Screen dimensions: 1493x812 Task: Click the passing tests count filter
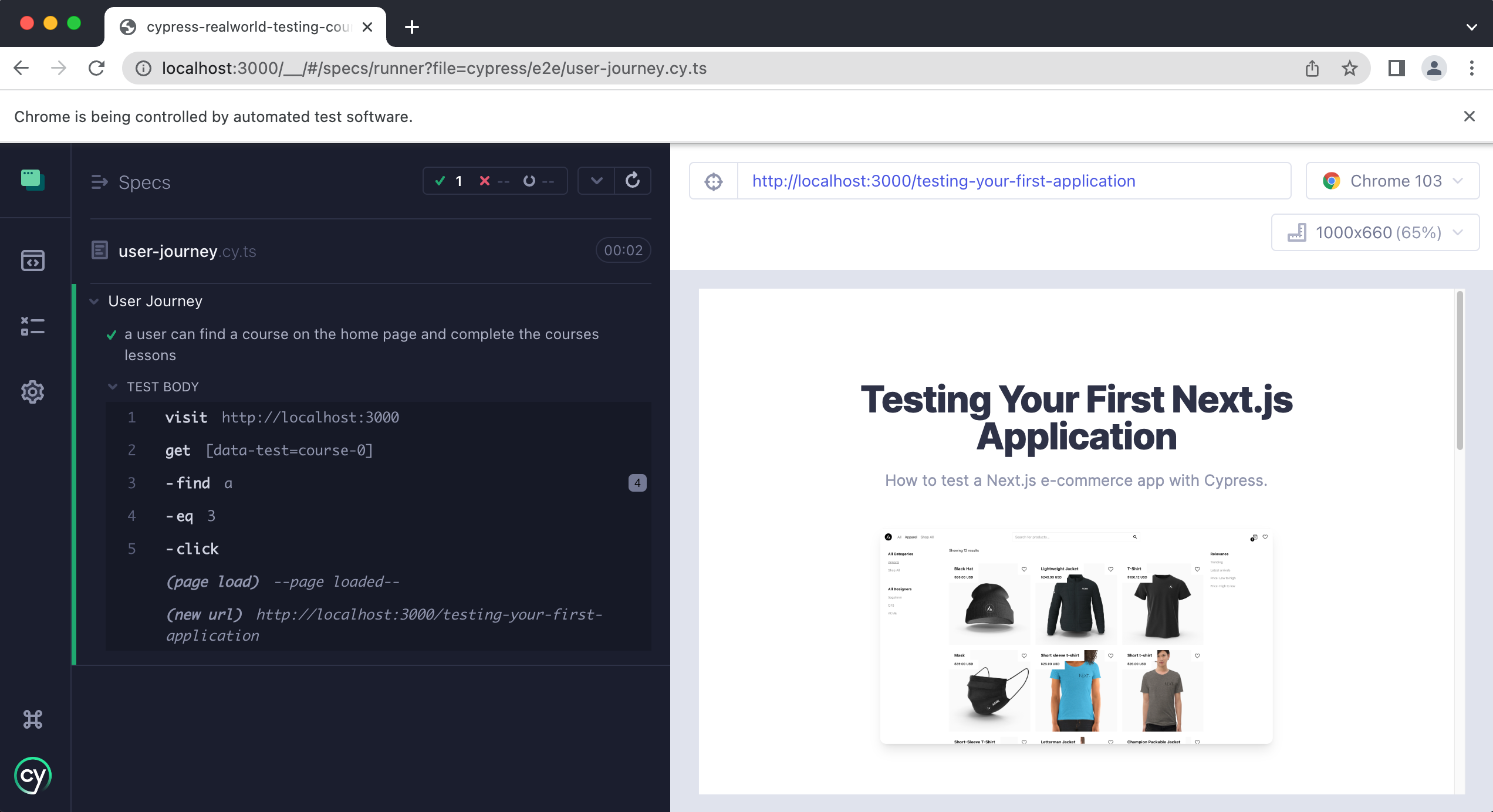pyautogui.click(x=449, y=181)
